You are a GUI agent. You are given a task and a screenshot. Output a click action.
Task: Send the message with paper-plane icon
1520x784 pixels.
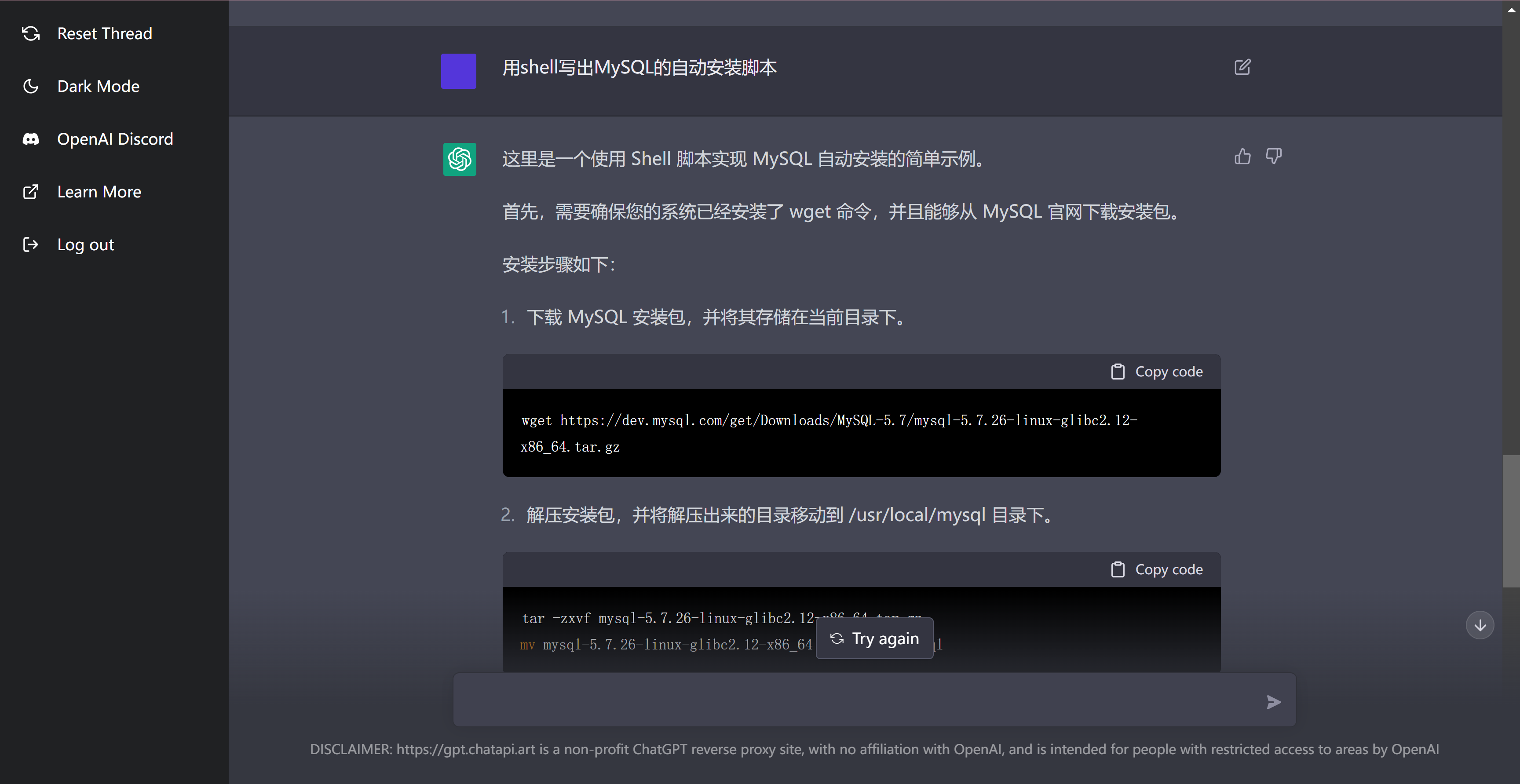point(1273,702)
